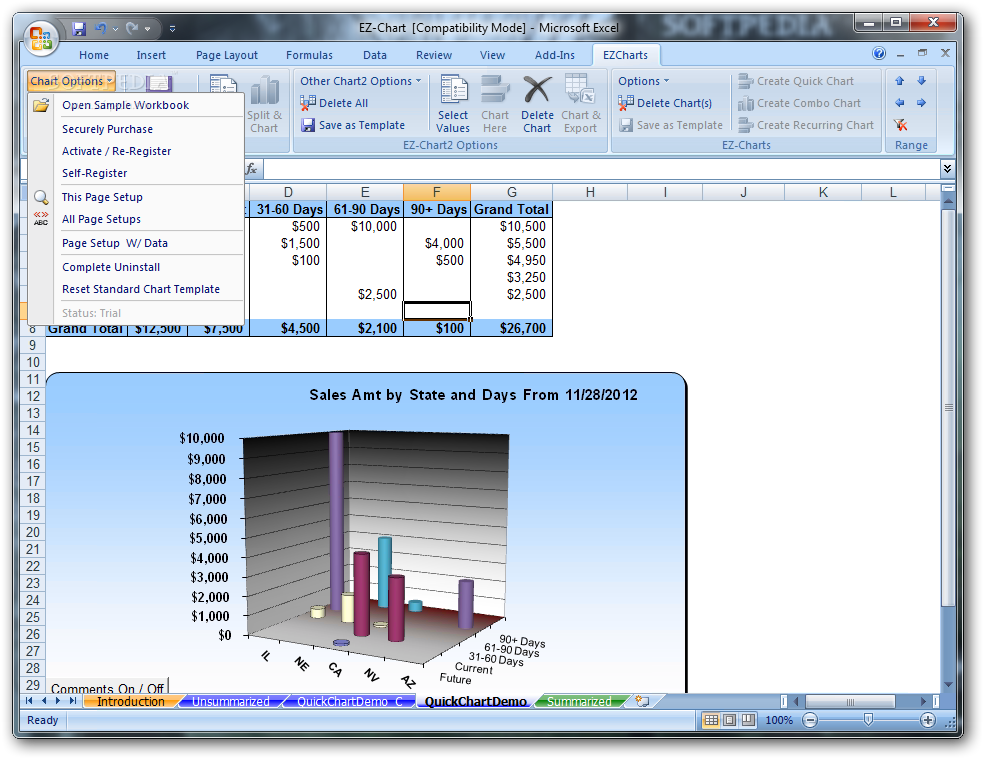Switch to Normal view in status bar
The height and width of the screenshot is (759, 984).
tap(711, 720)
